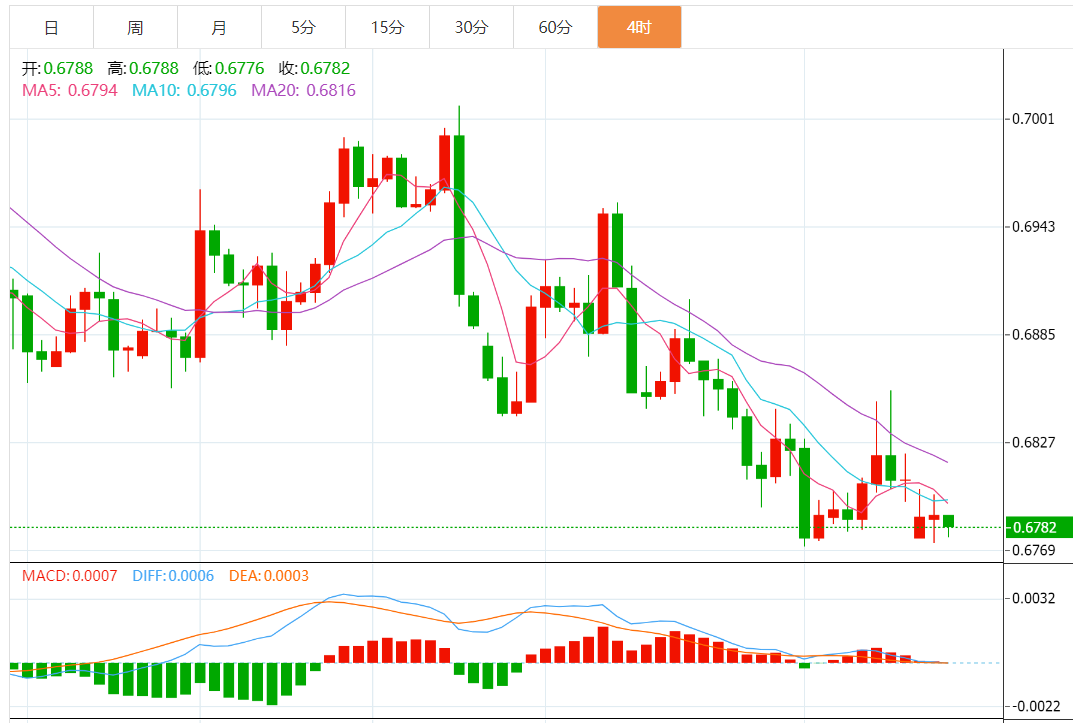Click the closing price 收:0.6782 value

click(315, 68)
